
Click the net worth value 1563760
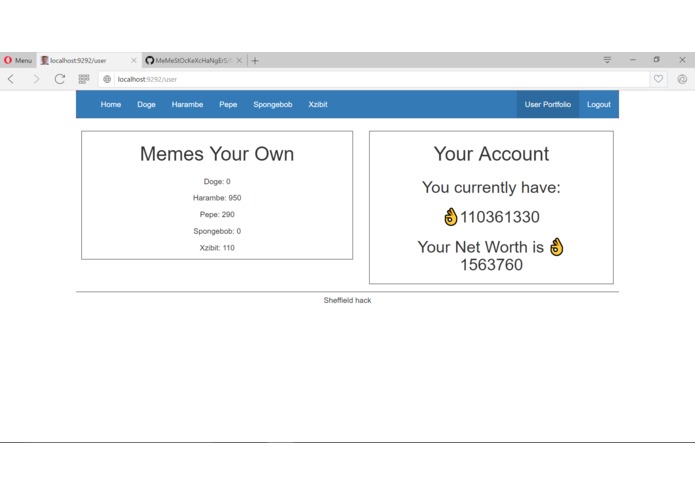491,265
